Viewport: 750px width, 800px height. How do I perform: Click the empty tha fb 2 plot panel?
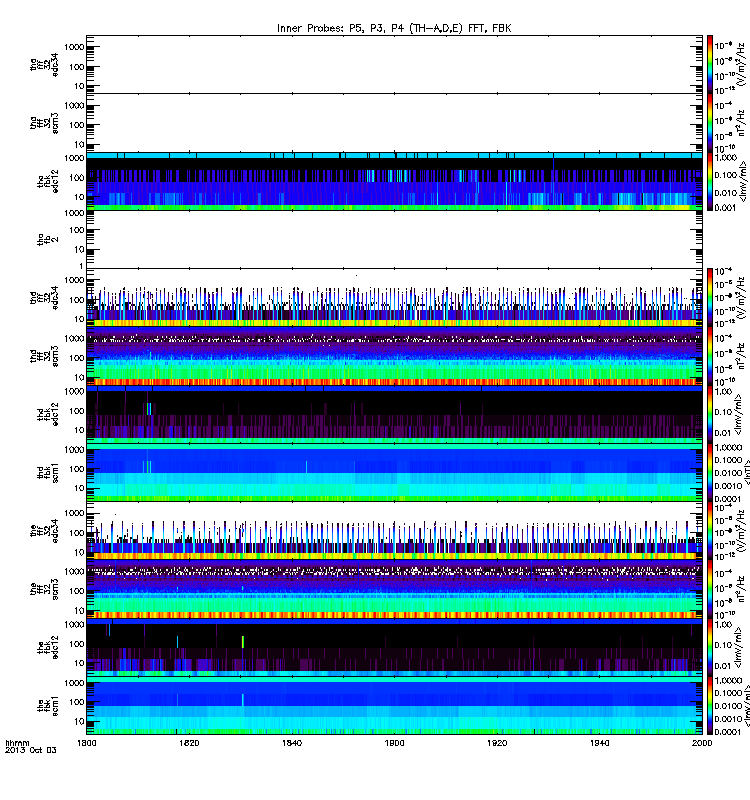tap(394, 239)
